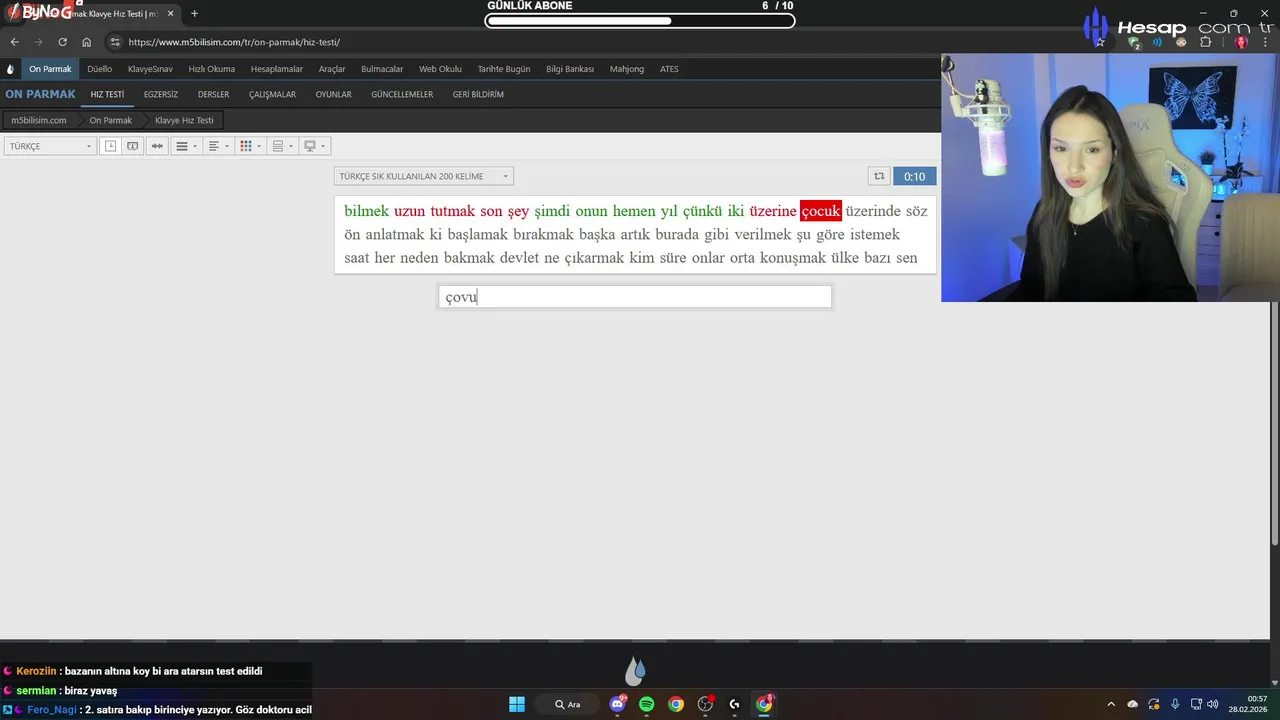Follow the Klavye Hız Testi breadcrumb link
Screen dimensions: 1280x720
(184, 120)
